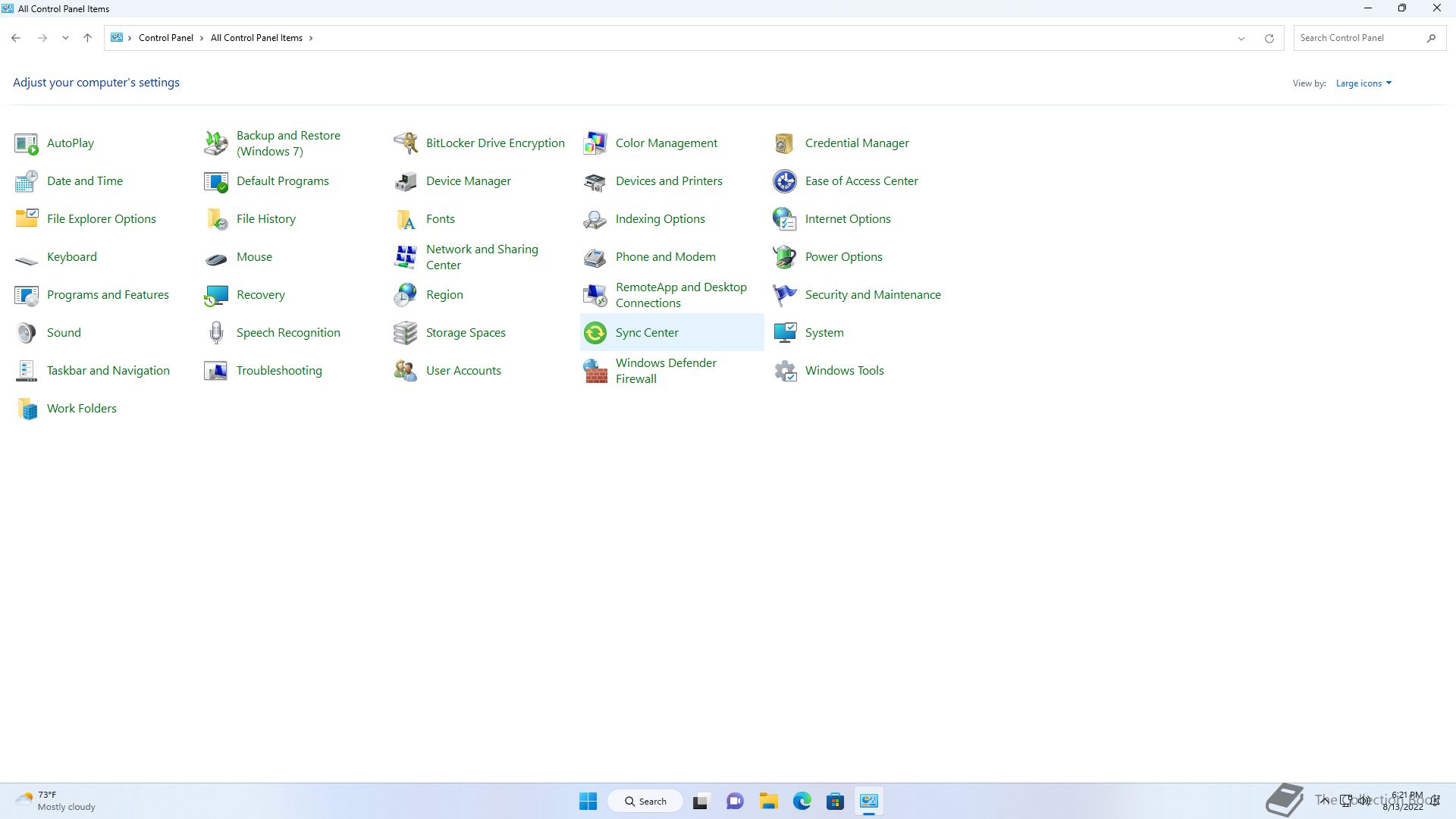Open the Internet Options icon

[x=785, y=219]
